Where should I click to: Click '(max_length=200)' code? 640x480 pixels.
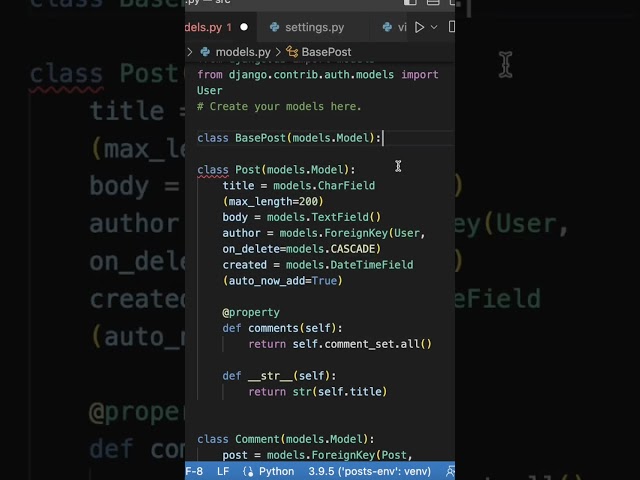pyautogui.click(x=273, y=202)
